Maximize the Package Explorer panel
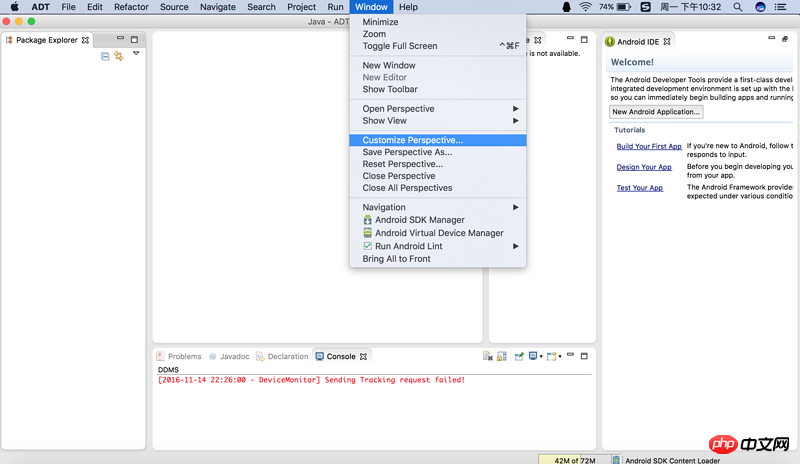 [134, 39]
